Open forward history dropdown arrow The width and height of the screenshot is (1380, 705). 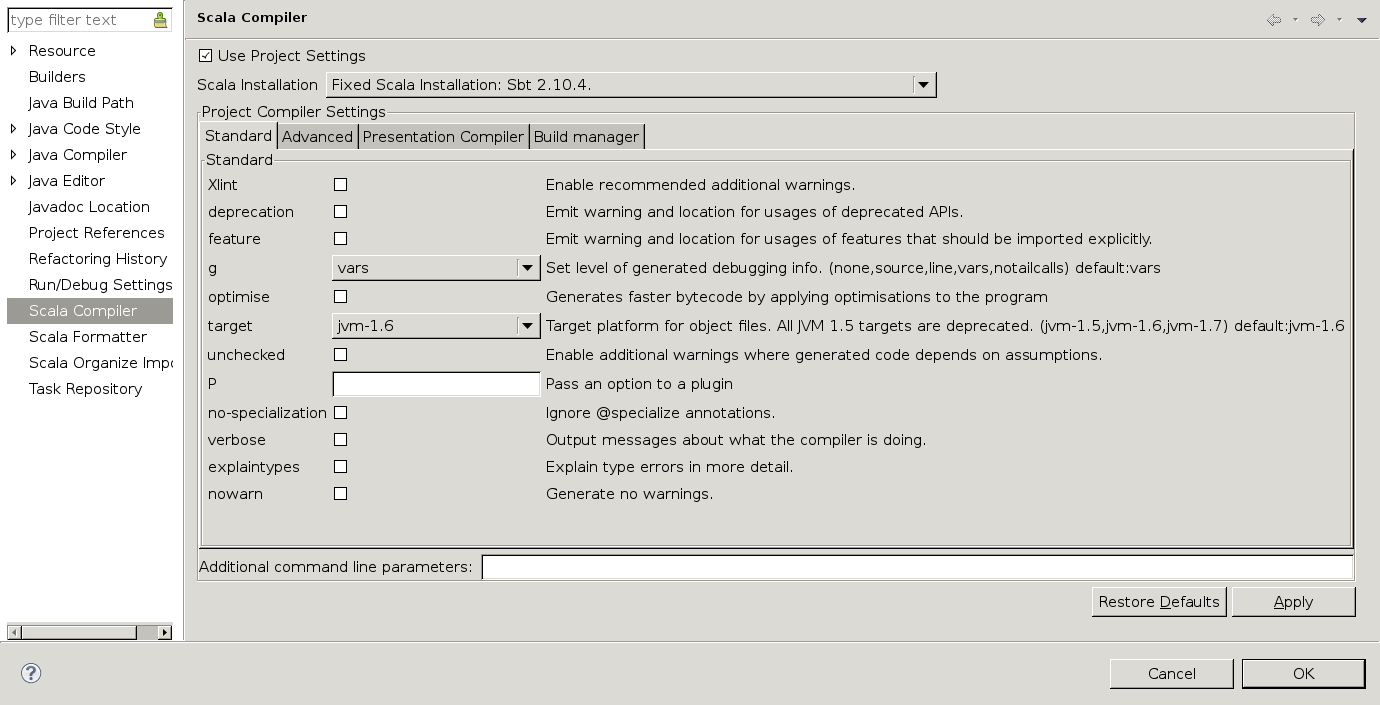point(1339,20)
